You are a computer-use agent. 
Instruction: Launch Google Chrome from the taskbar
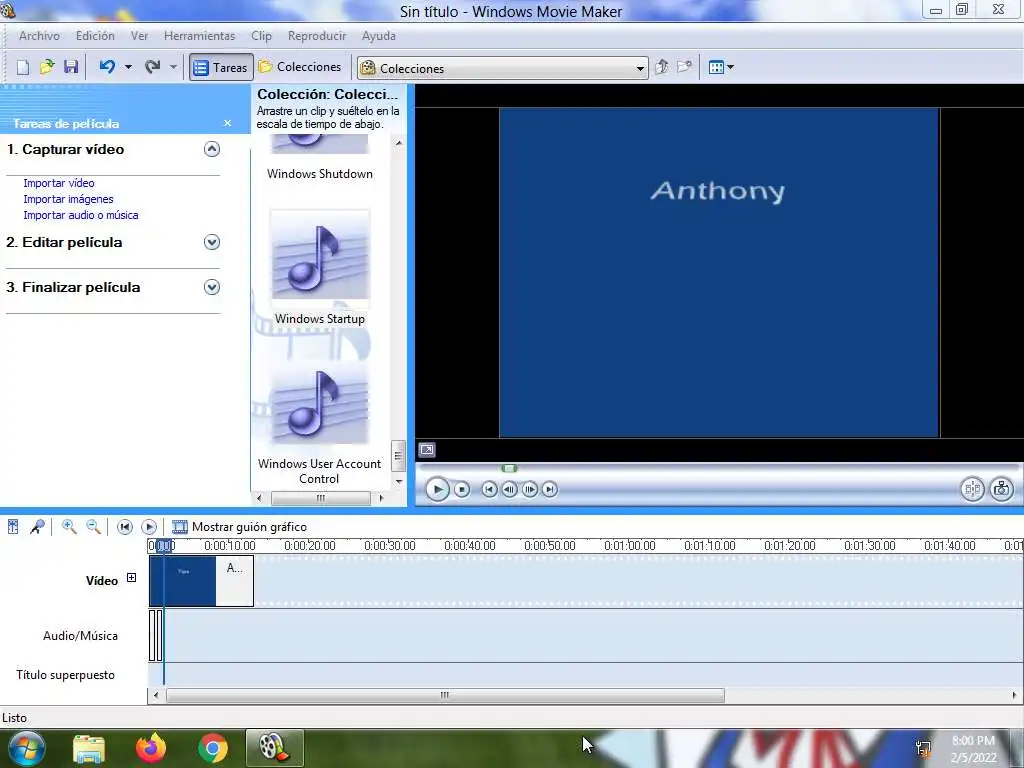[x=212, y=748]
